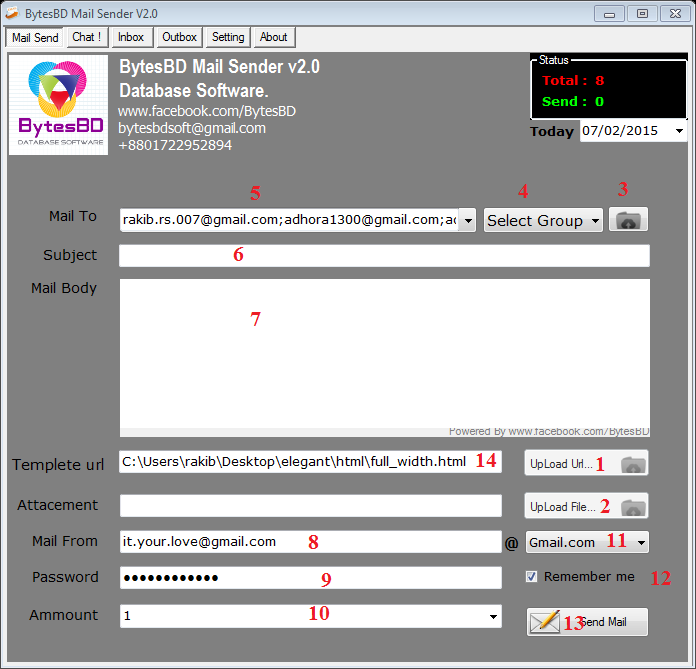
Task: Click into the Subject input field
Action: pyautogui.click(x=384, y=256)
